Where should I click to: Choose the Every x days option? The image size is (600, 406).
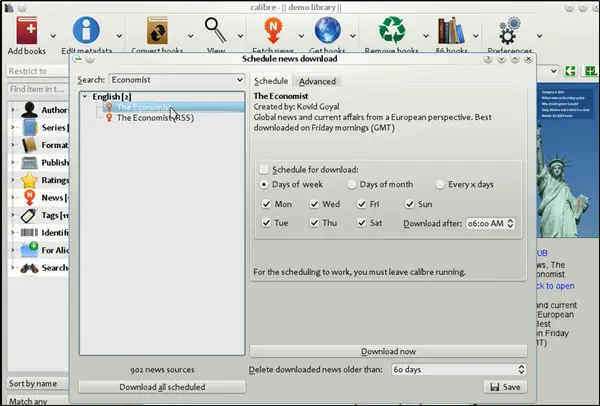point(440,185)
